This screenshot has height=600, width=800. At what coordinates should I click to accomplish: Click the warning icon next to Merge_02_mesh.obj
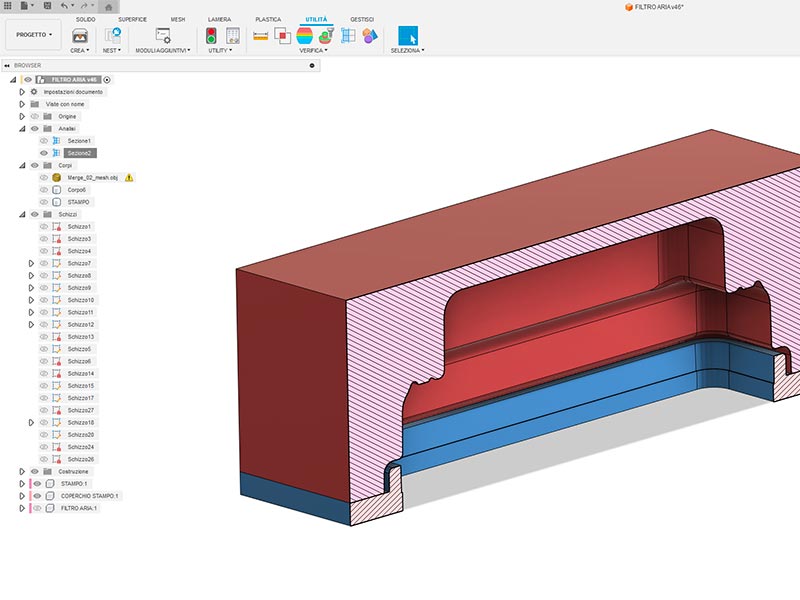click(129, 178)
